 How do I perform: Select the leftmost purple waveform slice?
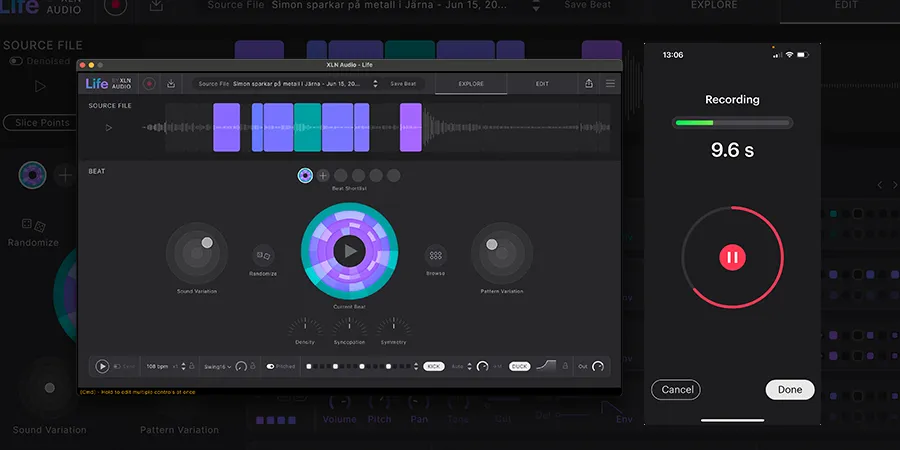(x=227, y=127)
